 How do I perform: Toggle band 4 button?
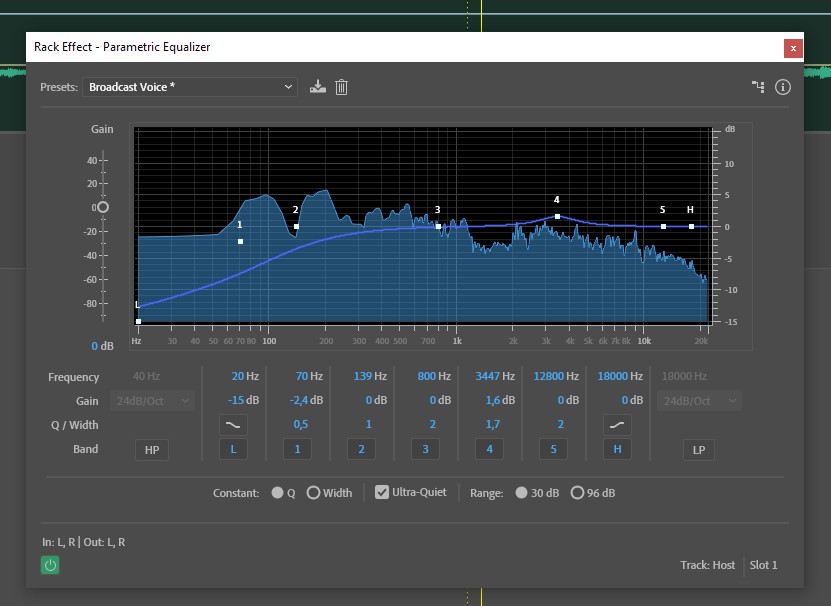[489, 450]
